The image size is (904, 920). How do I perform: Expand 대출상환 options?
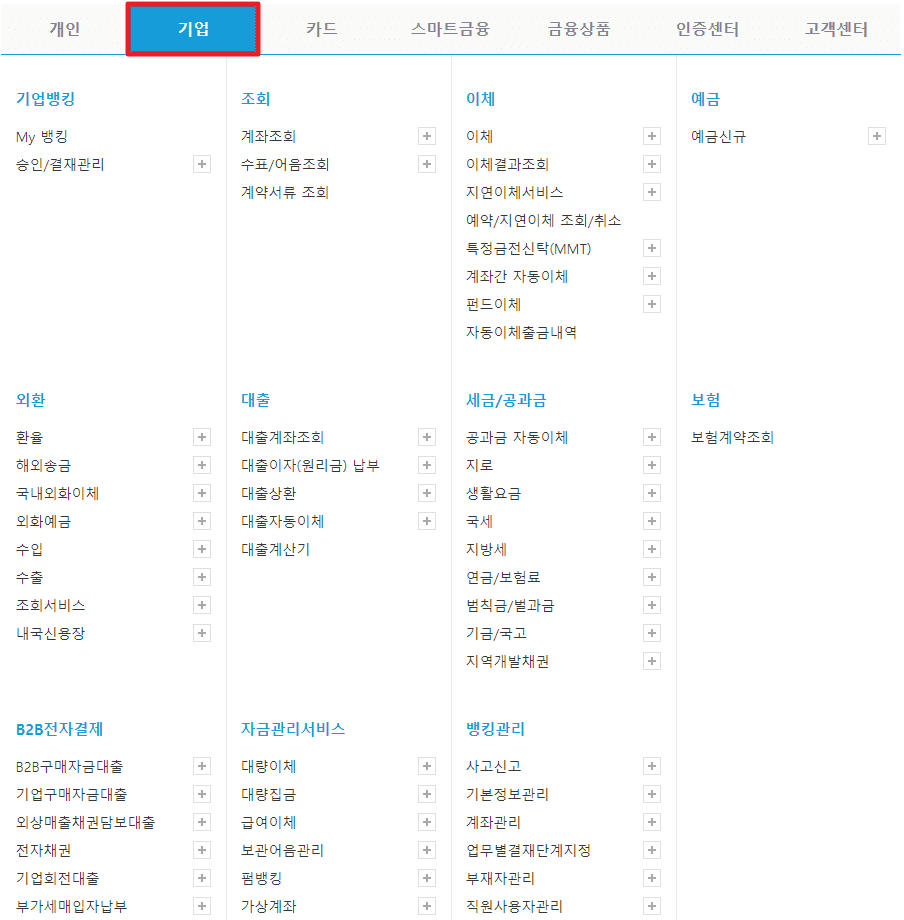[x=427, y=492]
